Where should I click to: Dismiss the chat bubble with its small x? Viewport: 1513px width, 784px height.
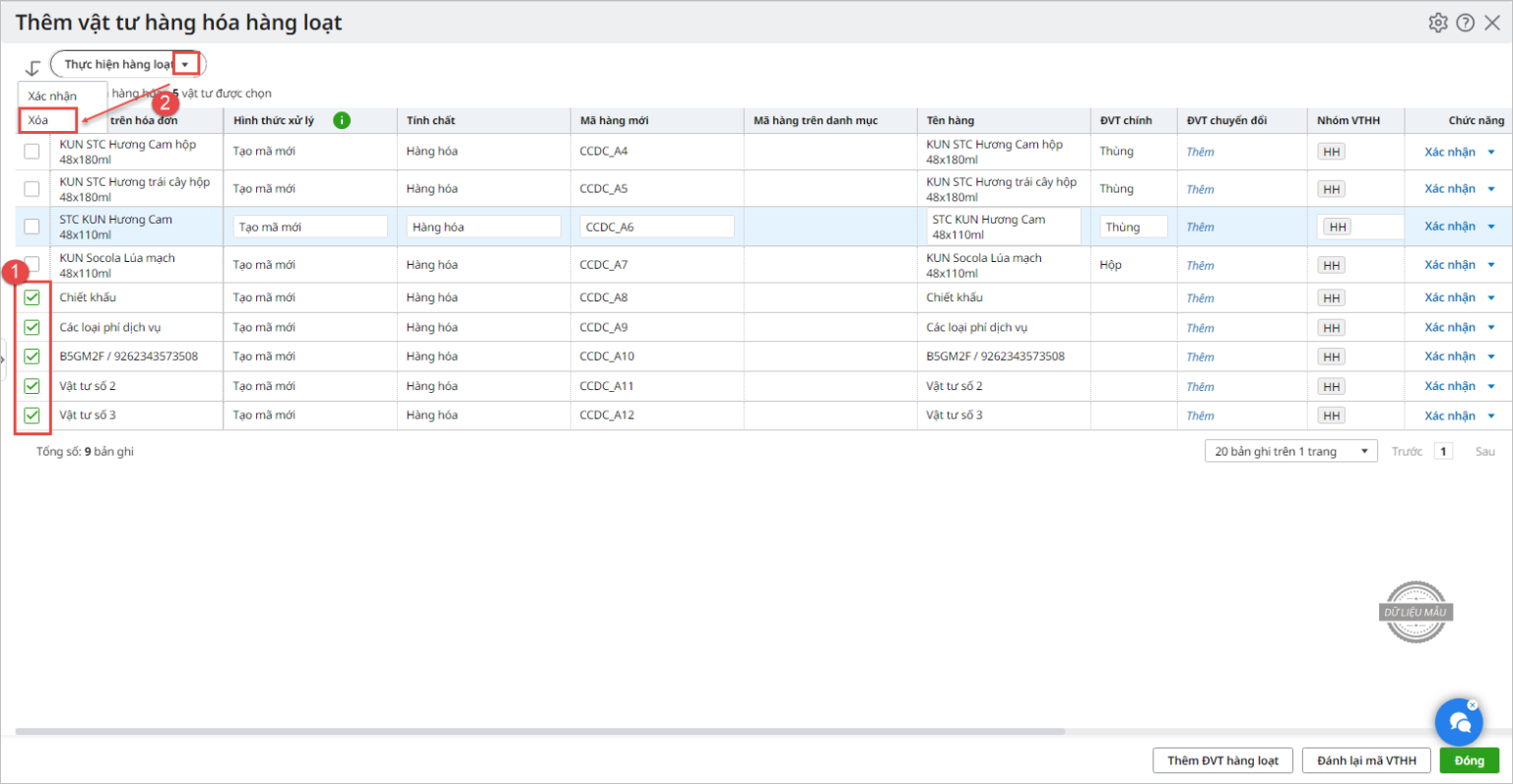pyautogui.click(x=1473, y=705)
